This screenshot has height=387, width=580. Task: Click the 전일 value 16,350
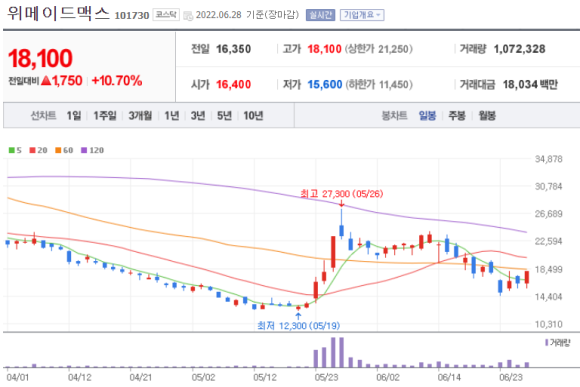pyautogui.click(x=233, y=49)
